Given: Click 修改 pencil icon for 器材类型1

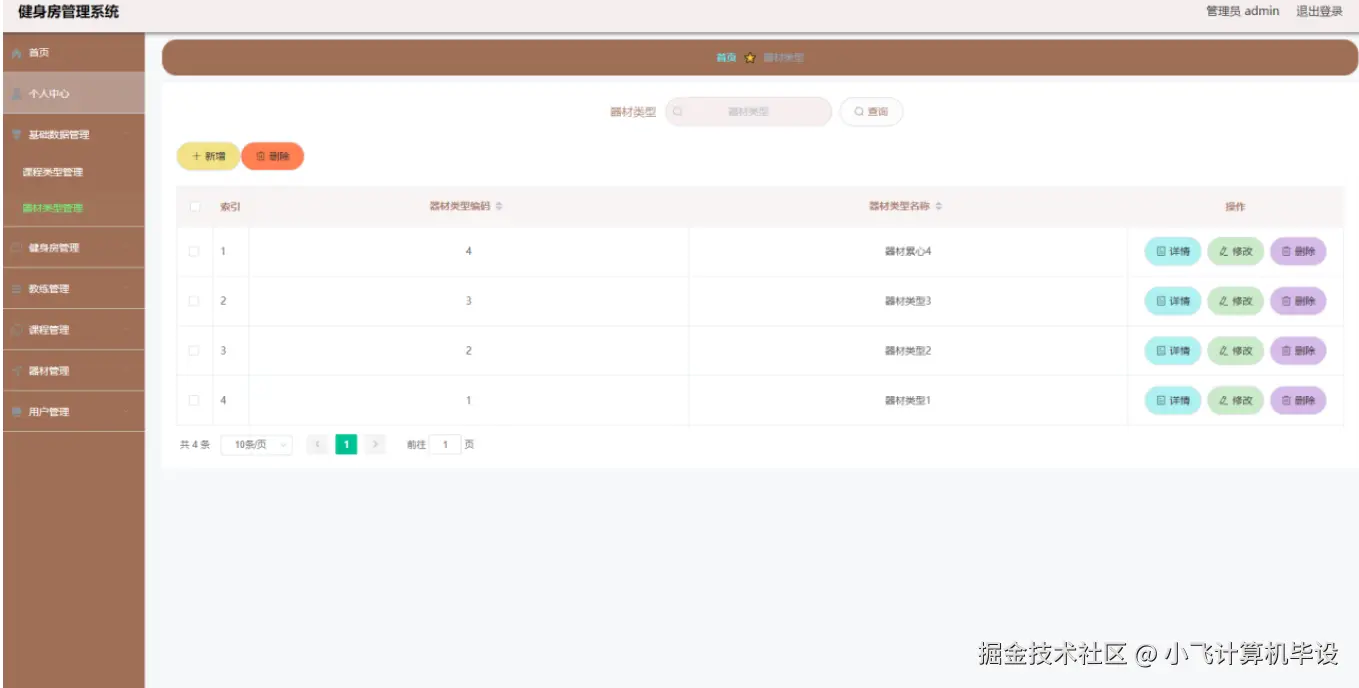Looking at the screenshot, I should (1223, 401).
